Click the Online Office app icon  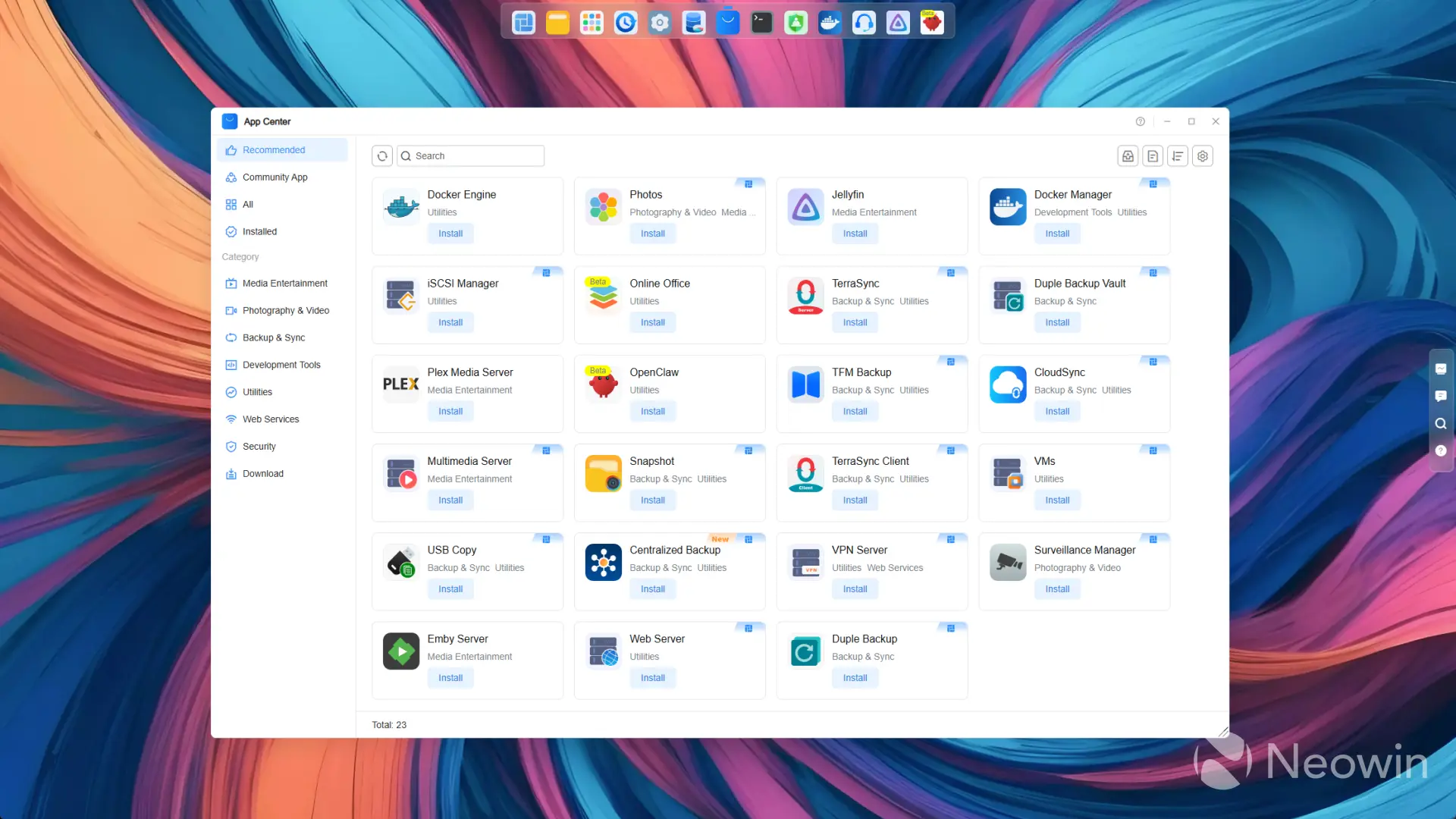(x=604, y=296)
